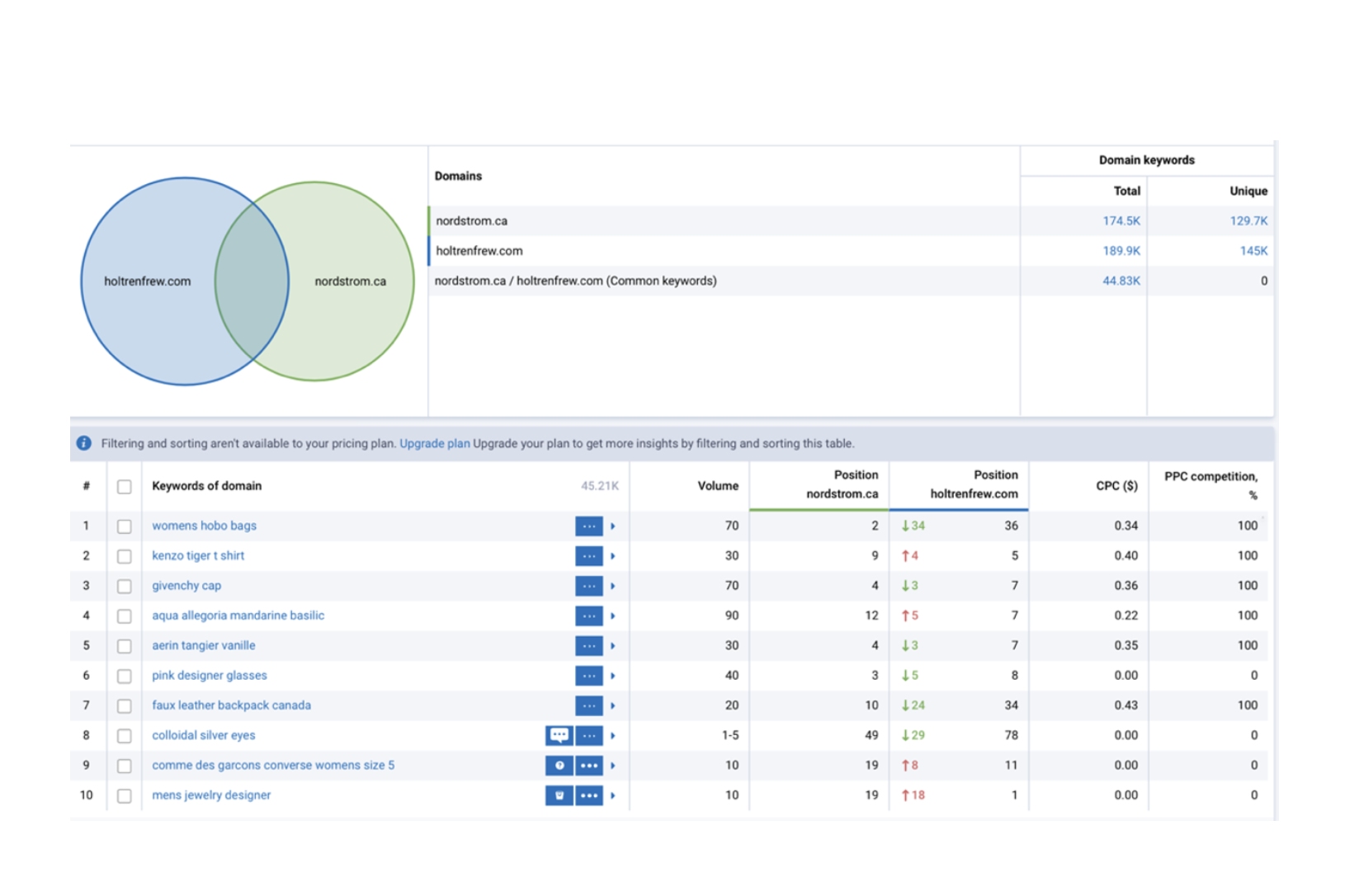Expand arrow next to comme des garcons converse

point(613,766)
